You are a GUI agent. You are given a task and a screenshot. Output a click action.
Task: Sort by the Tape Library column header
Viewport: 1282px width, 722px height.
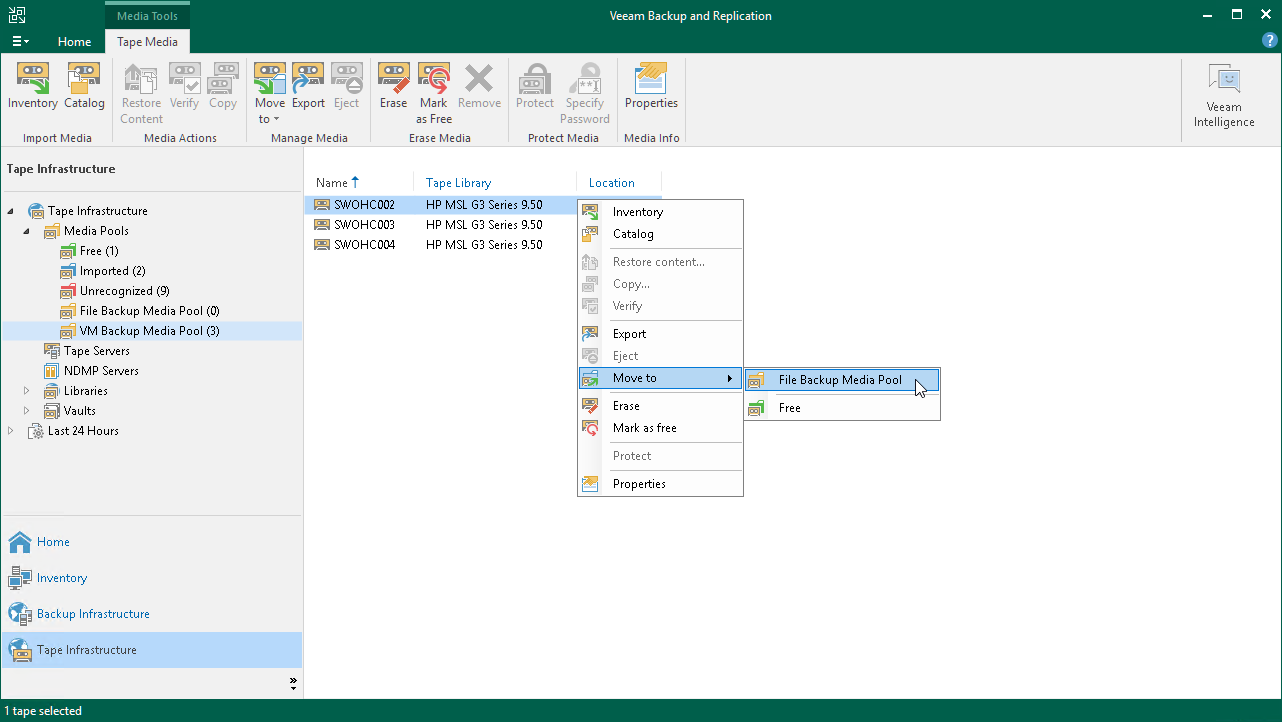click(x=495, y=183)
